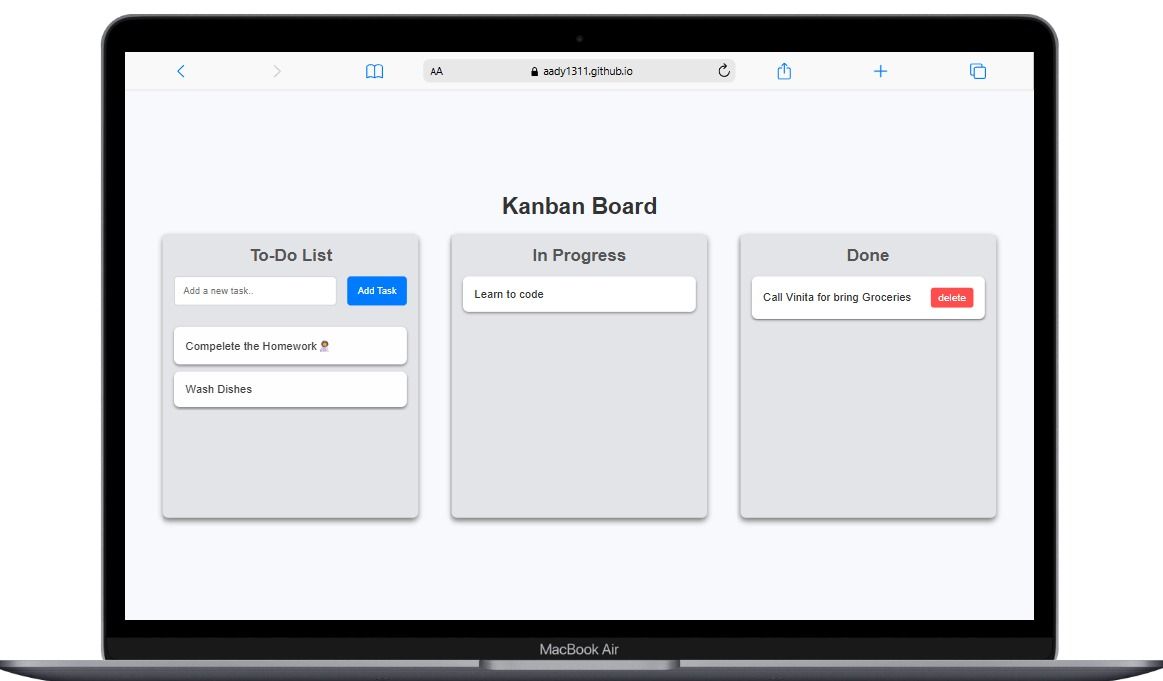Open the bookmarks sidebar icon
Screen dimensions: 1163x681
point(374,71)
